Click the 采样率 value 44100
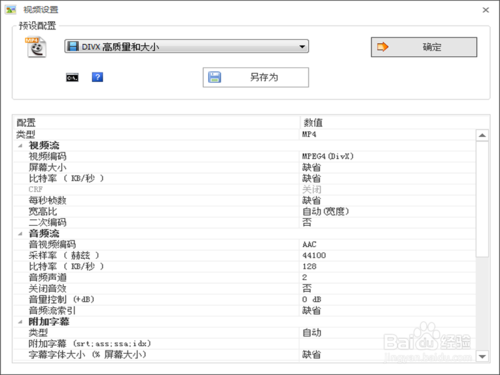Image resolution: width=500 pixels, height=375 pixels. tap(314, 255)
